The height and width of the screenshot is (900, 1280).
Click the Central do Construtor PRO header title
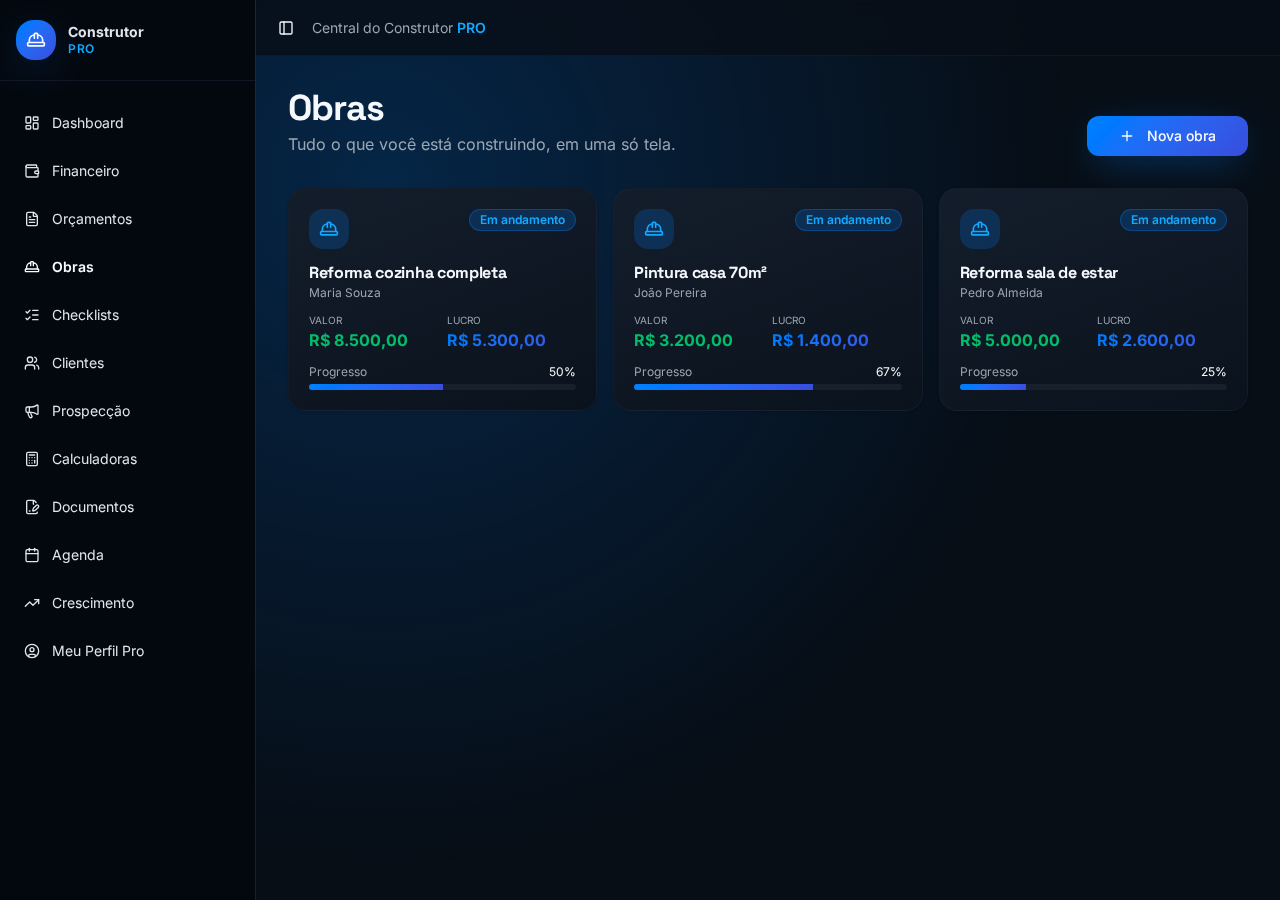point(399,28)
